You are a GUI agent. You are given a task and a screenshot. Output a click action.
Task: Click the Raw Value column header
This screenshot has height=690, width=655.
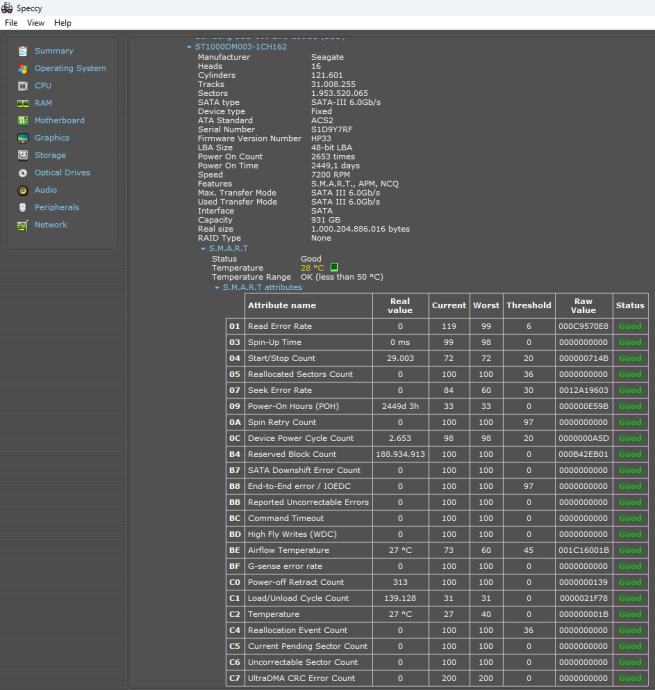point(583,305)
